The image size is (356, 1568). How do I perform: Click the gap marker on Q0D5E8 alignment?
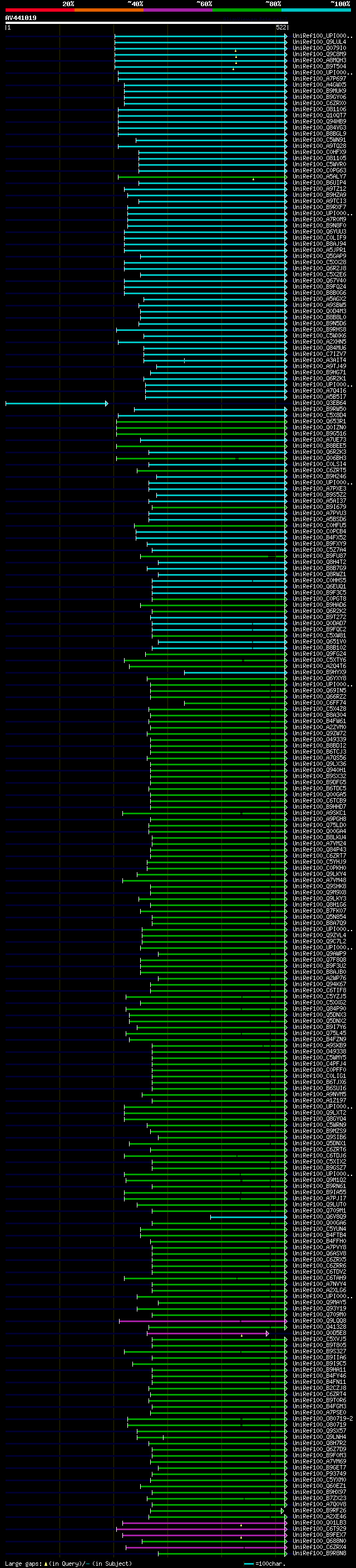pos(241,1335)
